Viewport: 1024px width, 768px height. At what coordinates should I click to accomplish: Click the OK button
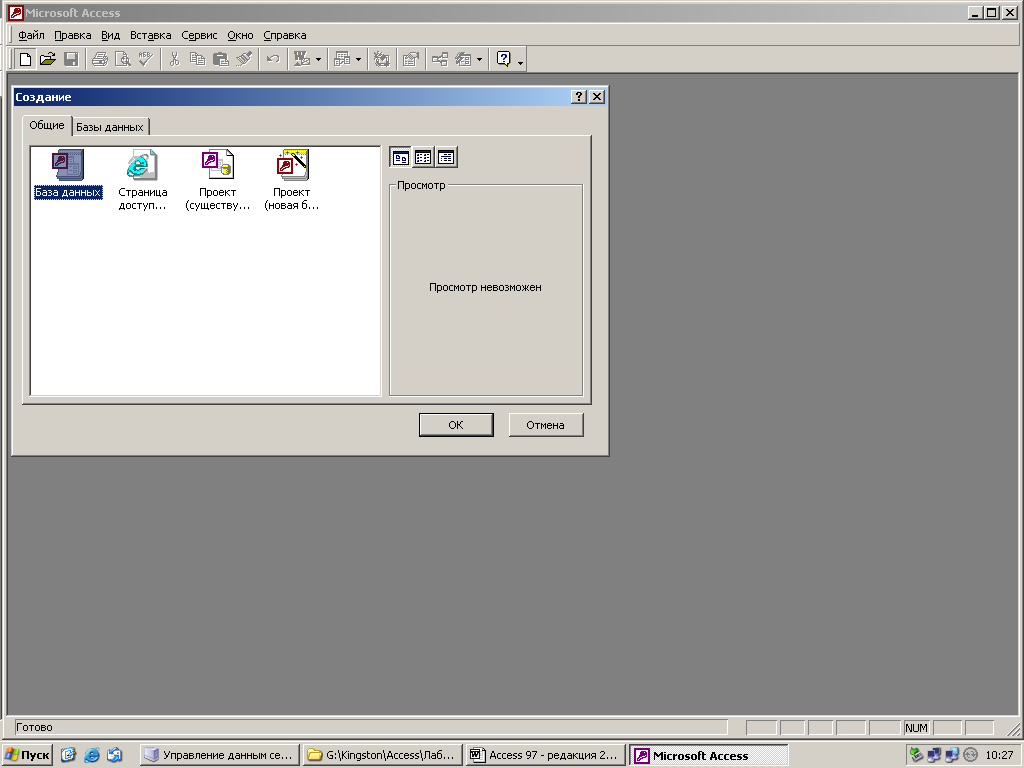pyautogui.click(x=456, y=425)
